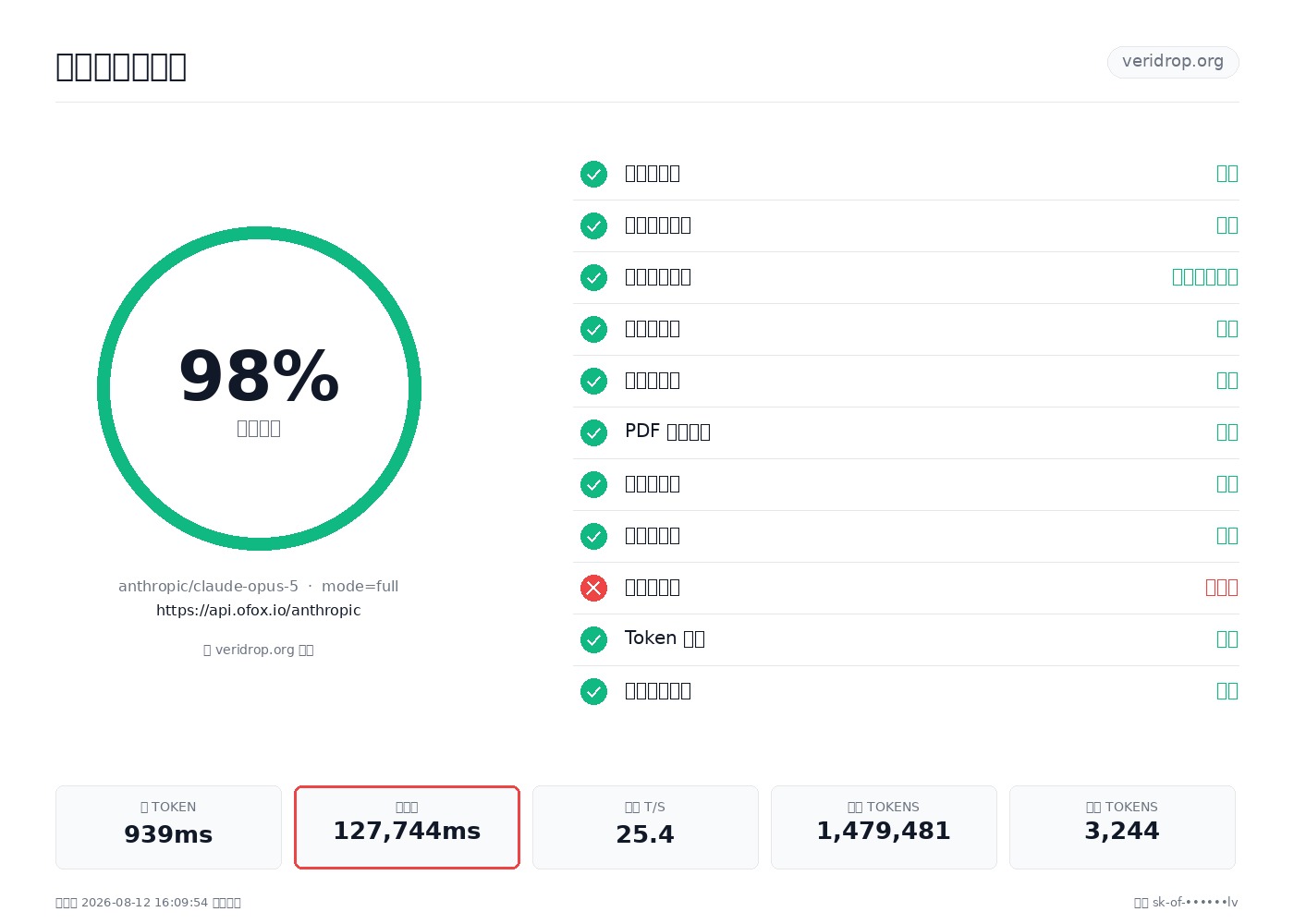Open the https://api.ofox.io/anthropic link
This screenshot has height=924, width=1294.
click(259, 610)
